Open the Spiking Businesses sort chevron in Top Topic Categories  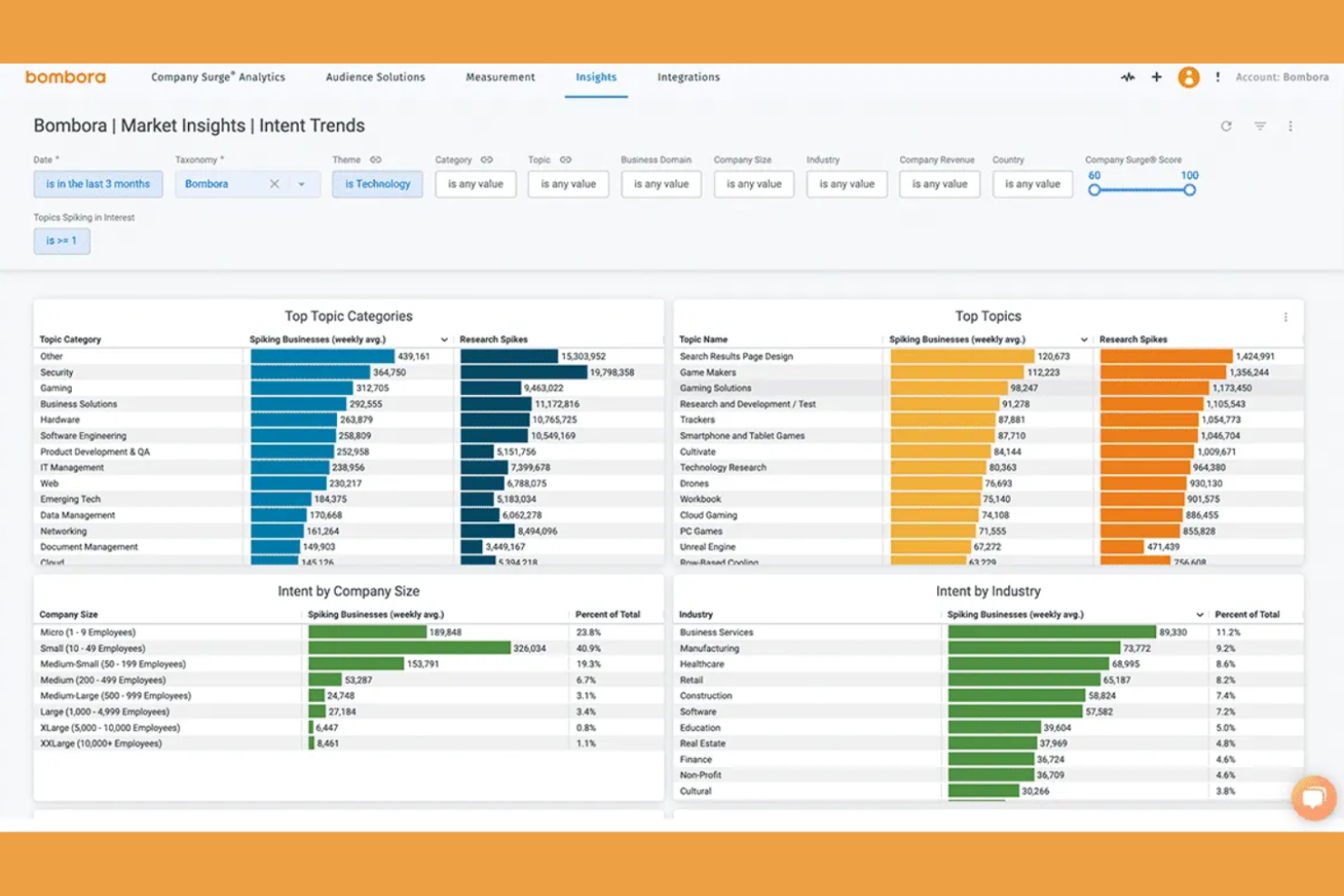click(x=444, y=339)
